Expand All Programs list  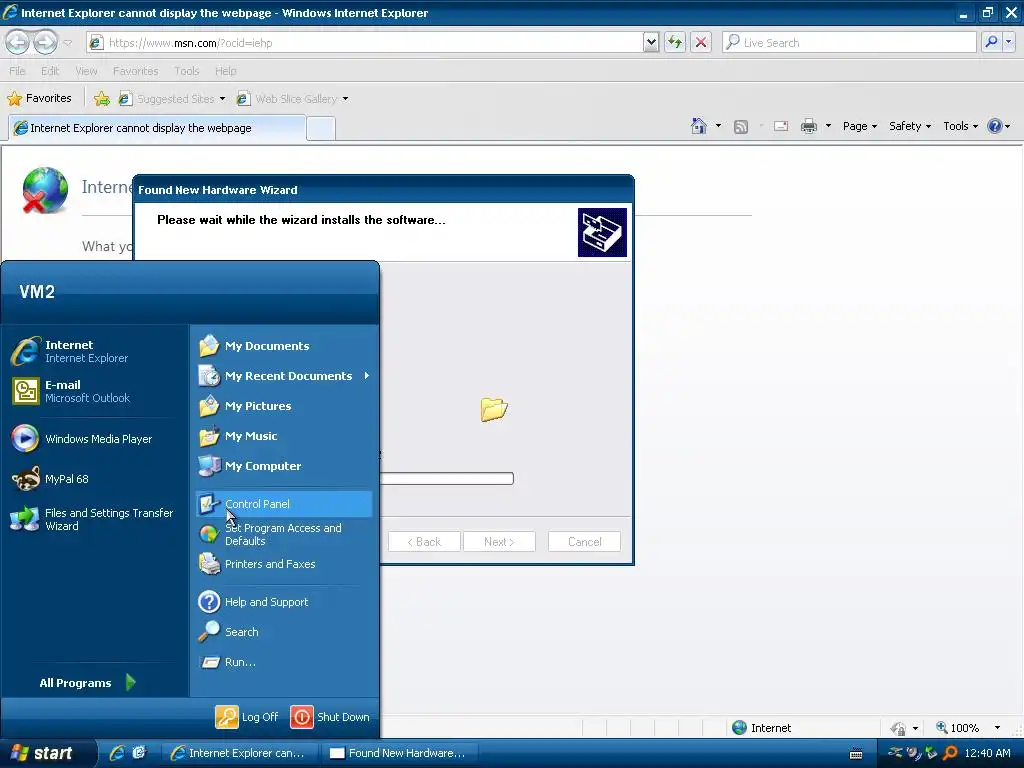(88, 682)
